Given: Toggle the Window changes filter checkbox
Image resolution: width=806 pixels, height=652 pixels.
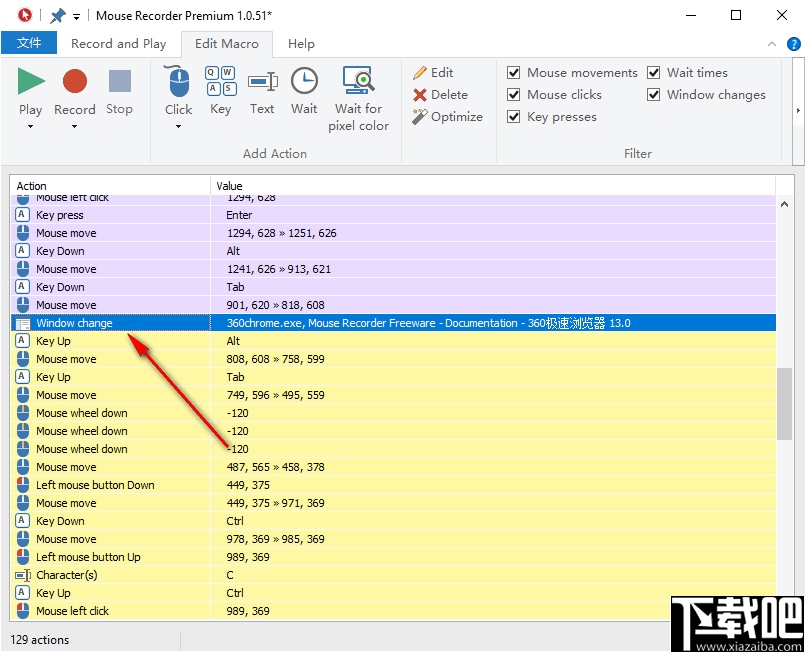Looking at the screenshot, I should pyautogui.click(x=653, y=95).
